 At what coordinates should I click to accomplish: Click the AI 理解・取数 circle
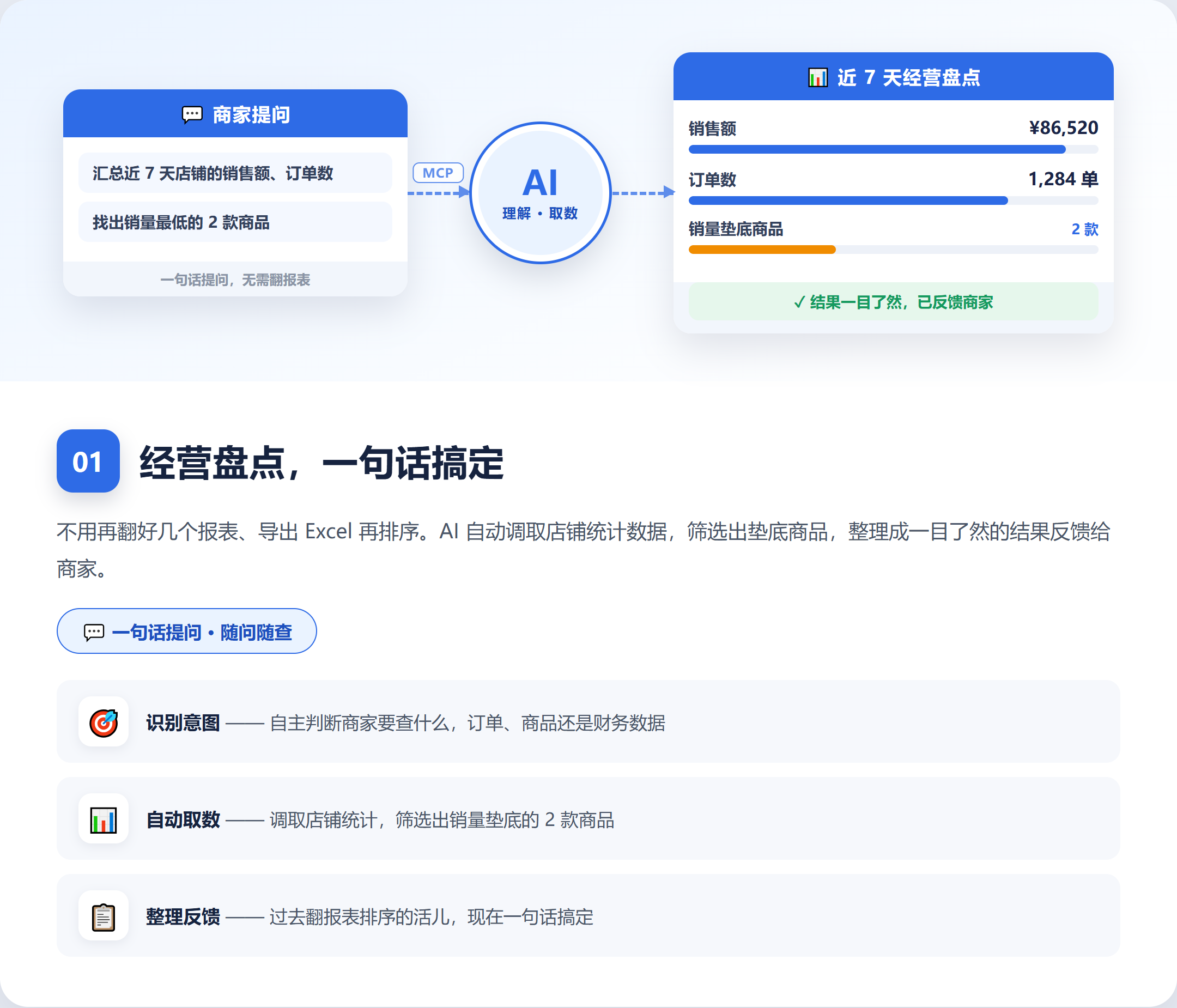(x=540, y=193)
